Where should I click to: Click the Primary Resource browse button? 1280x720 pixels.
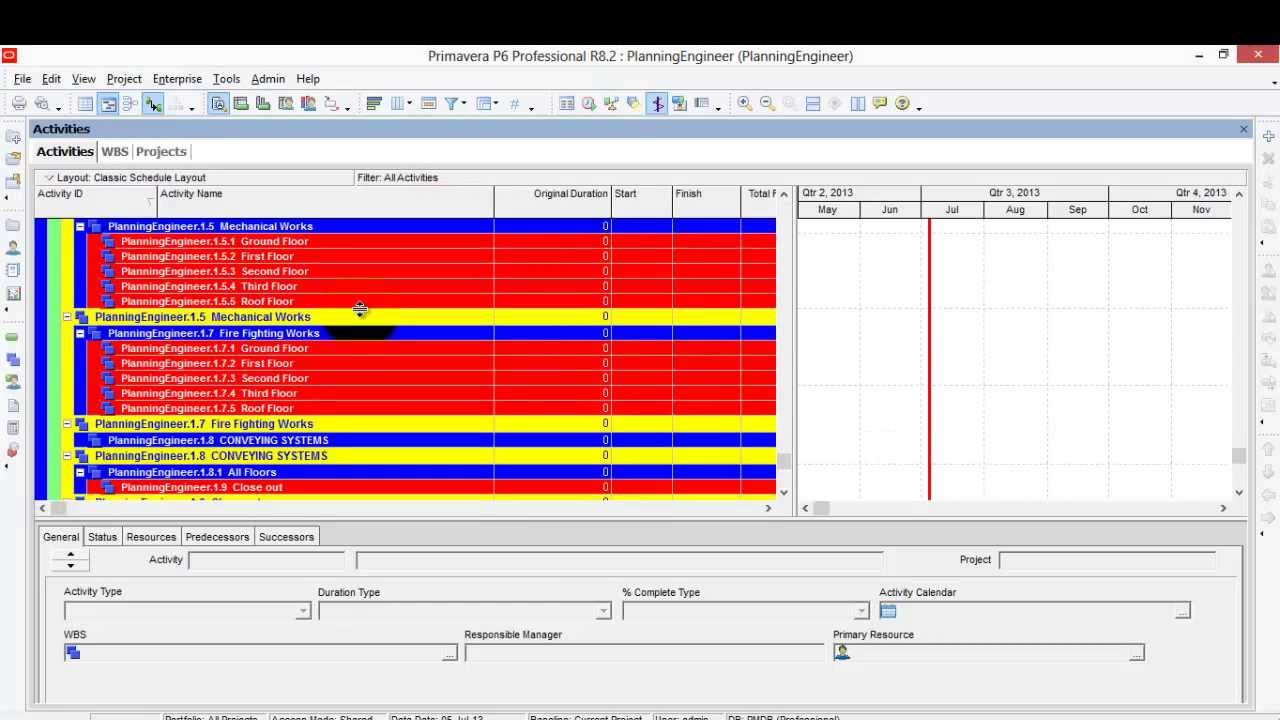click(1136, 653)
